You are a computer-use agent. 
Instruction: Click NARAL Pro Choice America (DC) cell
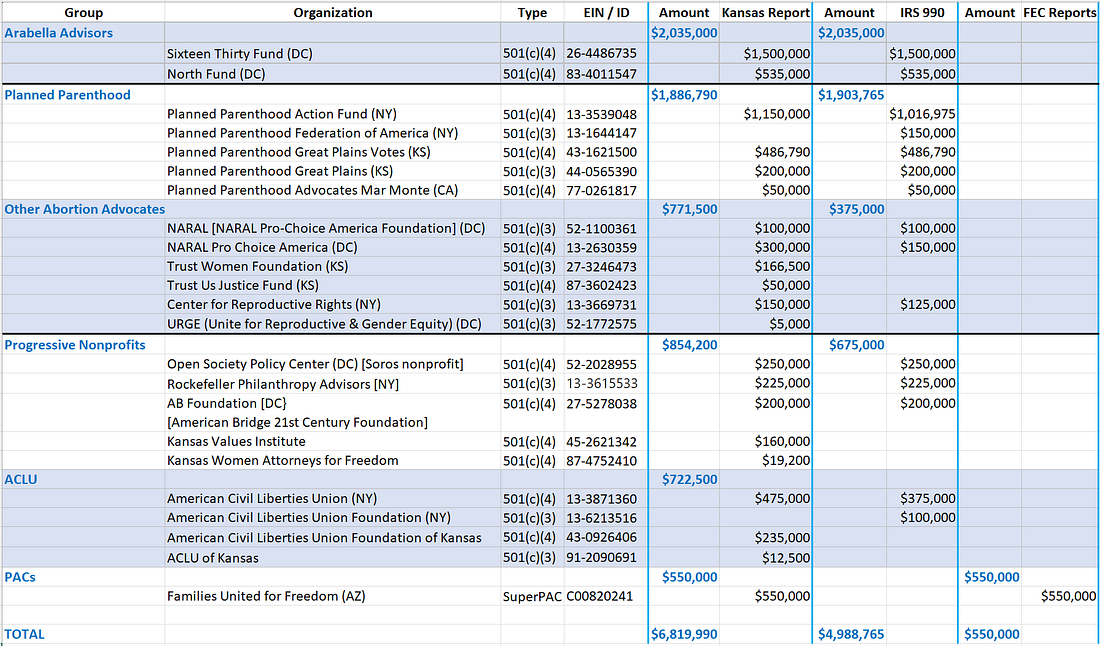coord(333,247)
